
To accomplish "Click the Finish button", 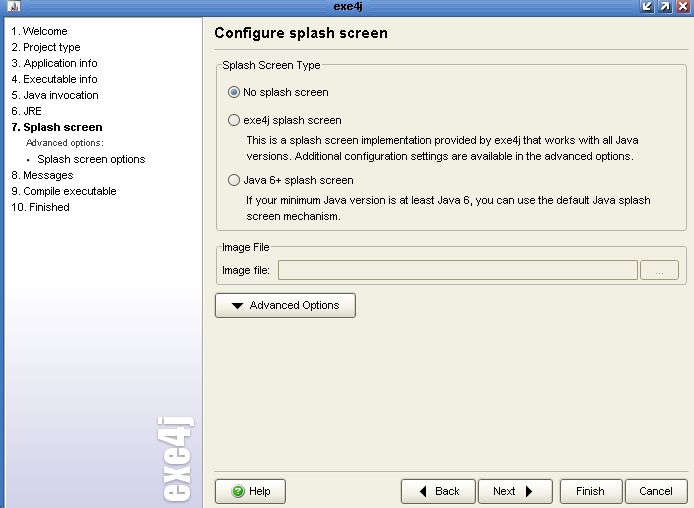I will point(591,491).
